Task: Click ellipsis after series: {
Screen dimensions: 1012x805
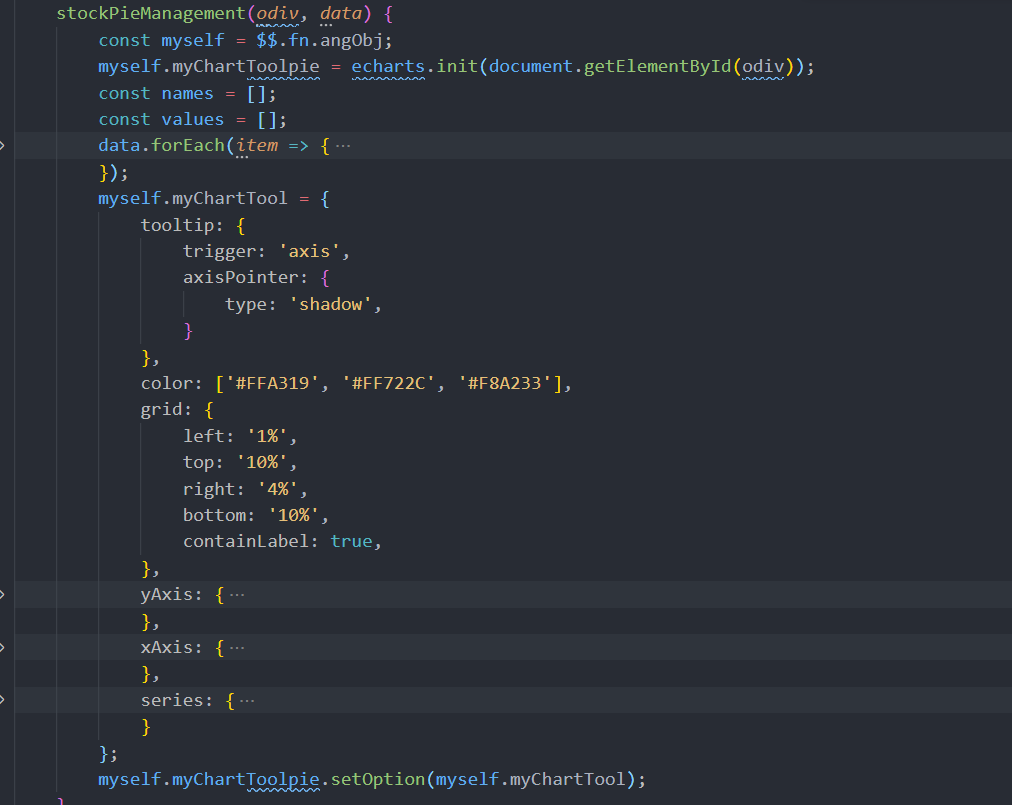Action: tap(247, 700)
